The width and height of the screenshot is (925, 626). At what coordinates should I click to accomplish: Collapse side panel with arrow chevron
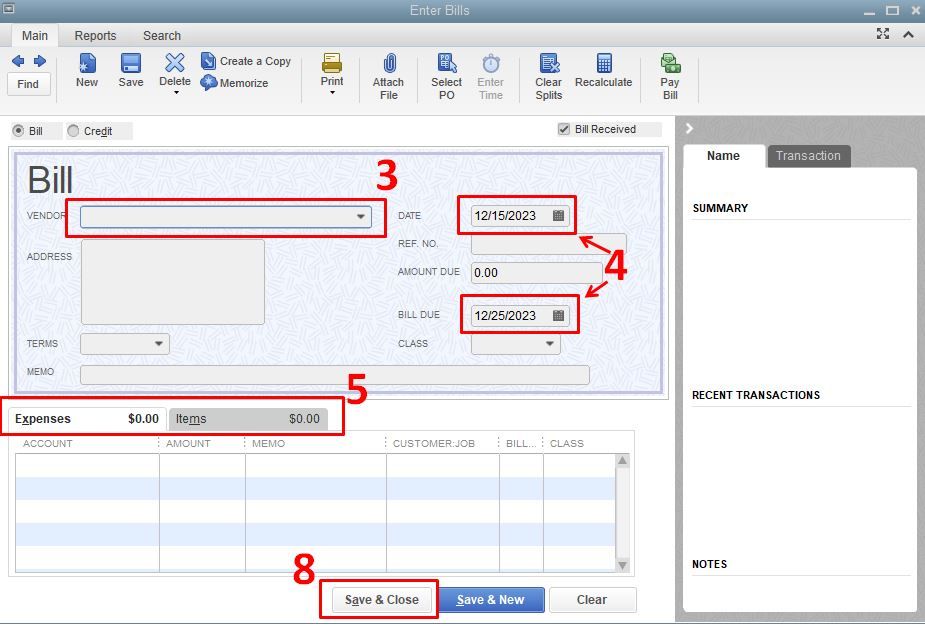pos(689,128)
